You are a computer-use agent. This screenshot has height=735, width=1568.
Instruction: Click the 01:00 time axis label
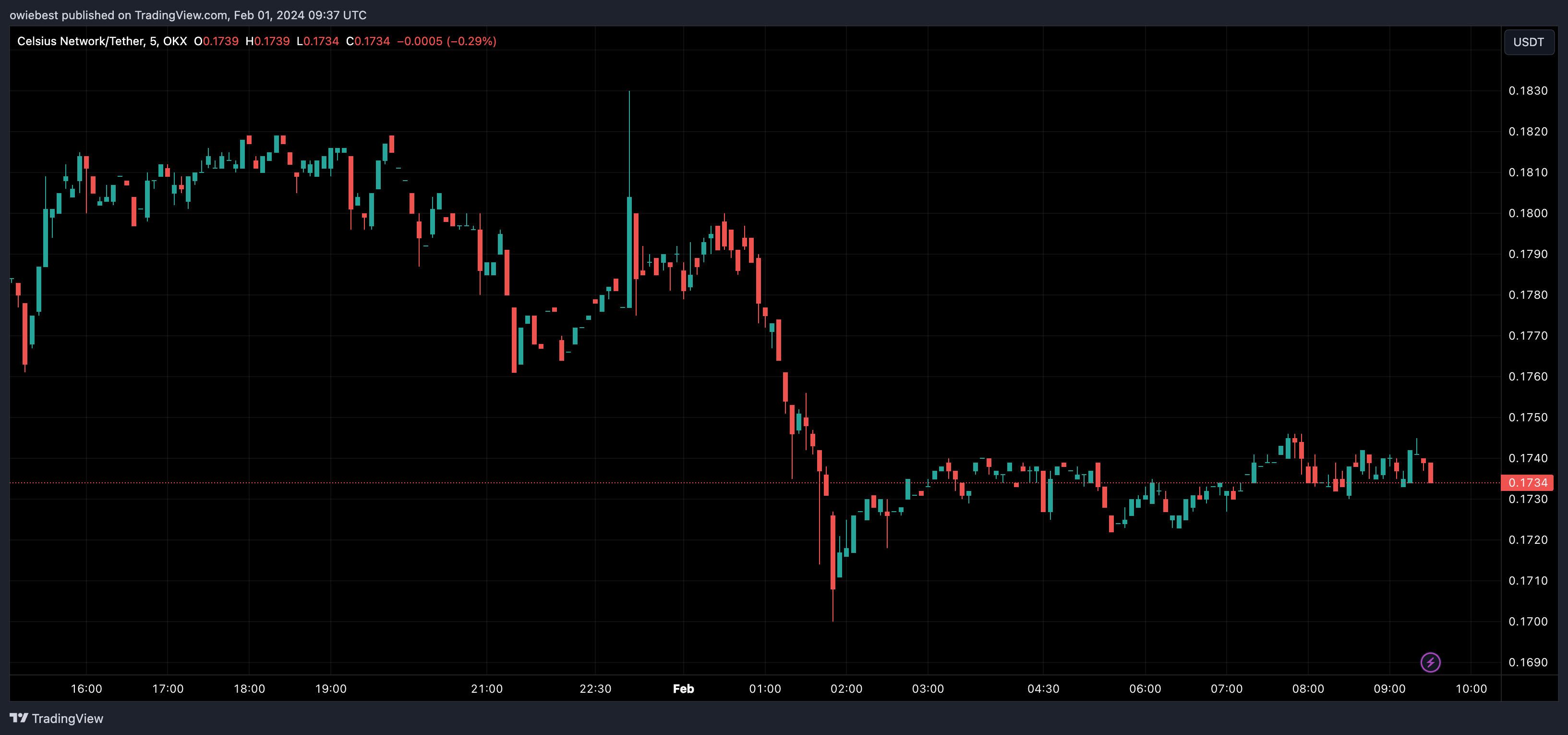click(x=765, y=689)
